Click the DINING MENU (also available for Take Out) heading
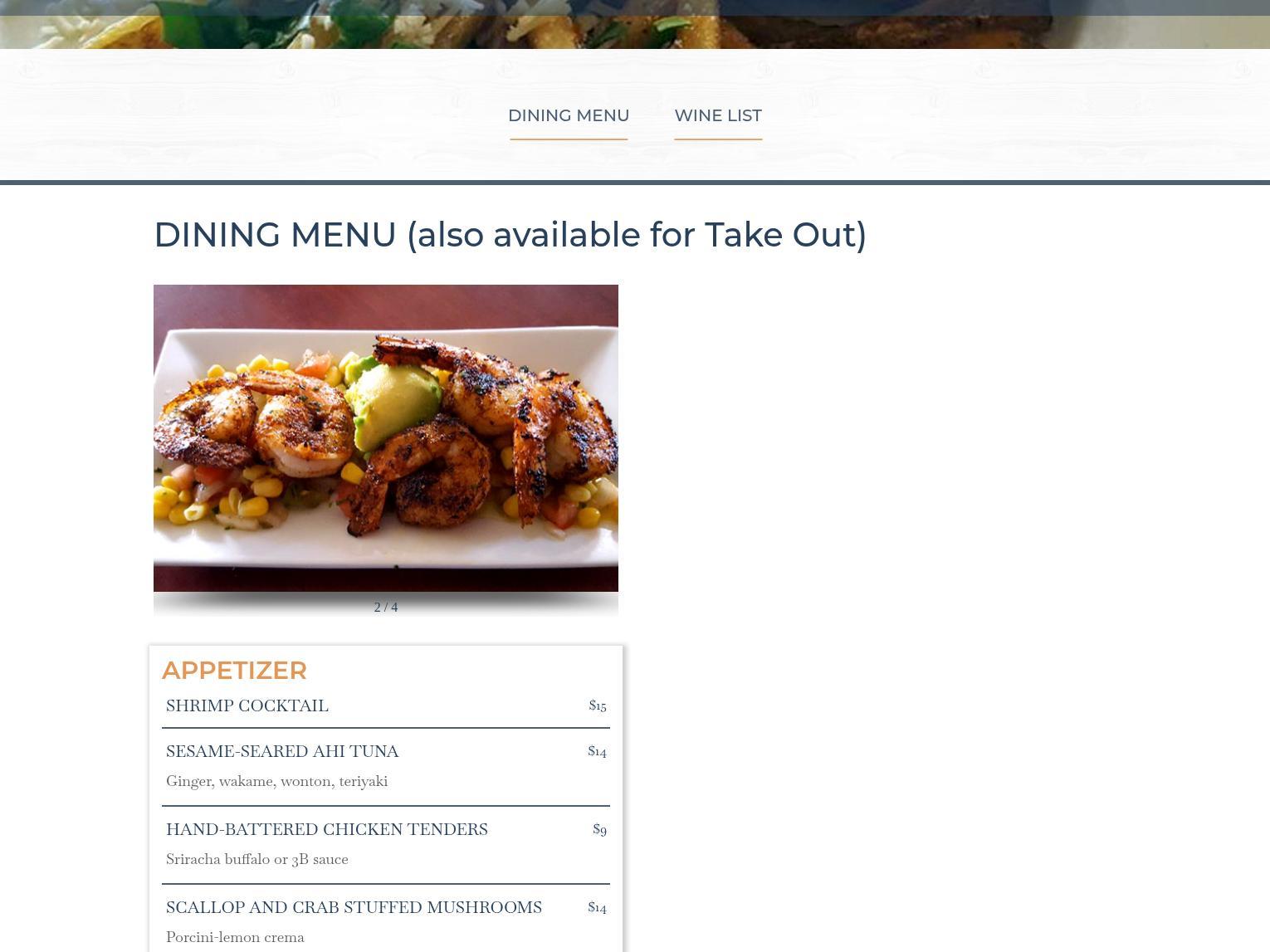This screenshot has width=1270, height=952. (510, 235)
